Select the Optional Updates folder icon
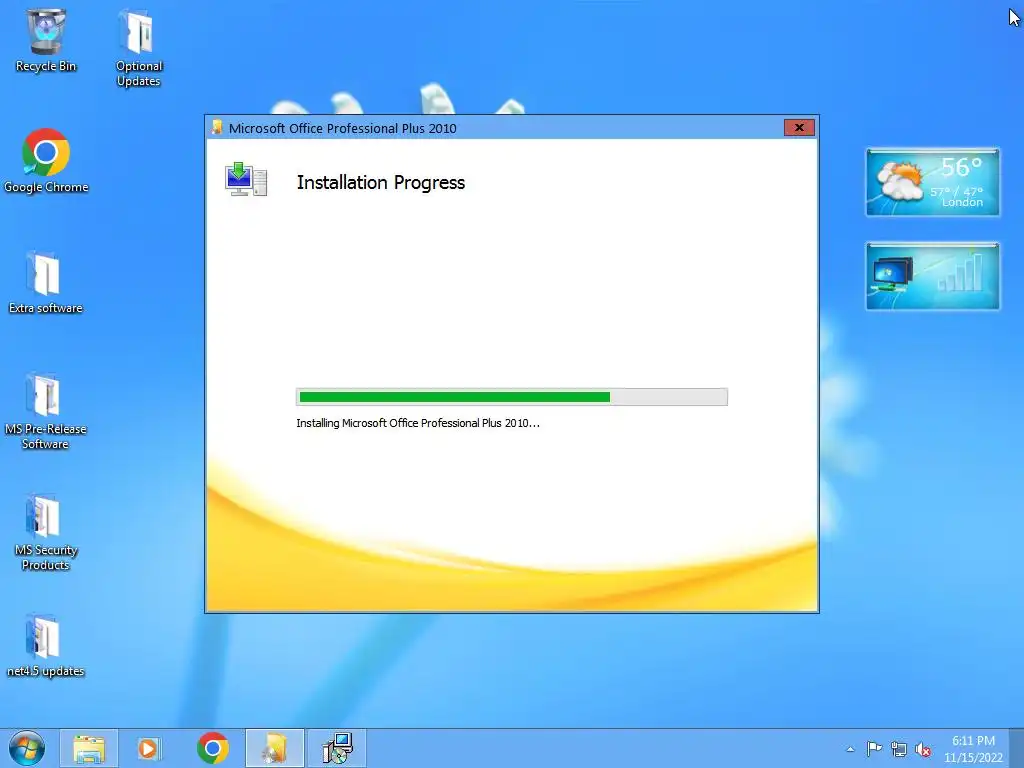1024x768 pixels. point(138,48)
